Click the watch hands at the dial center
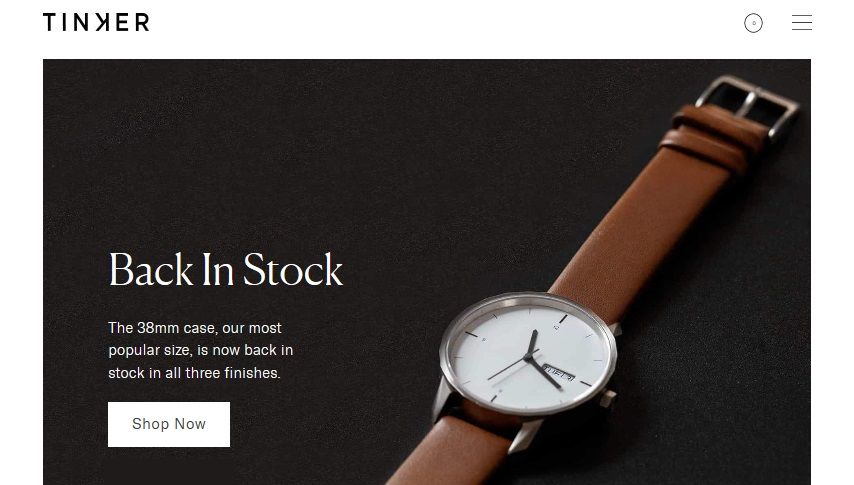Screen dimensions: 854x485 pos(527,358)
